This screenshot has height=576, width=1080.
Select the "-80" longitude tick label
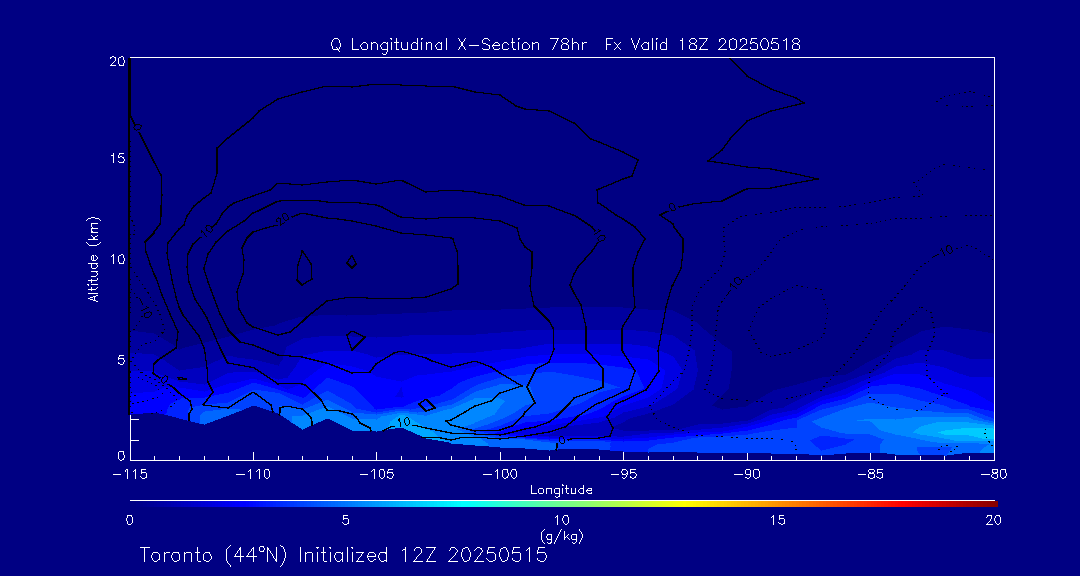tap(994, 475)
